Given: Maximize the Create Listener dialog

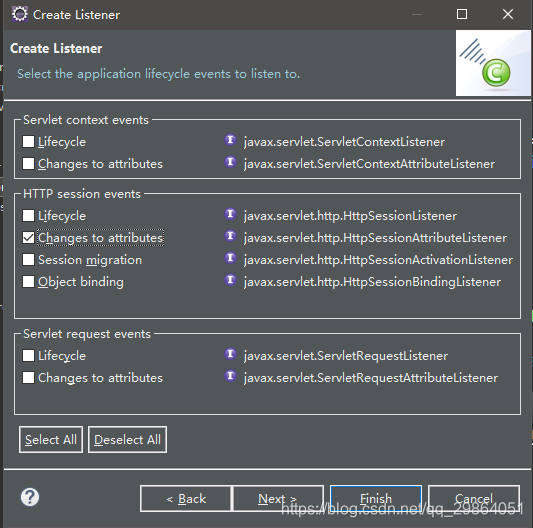Looking at the screenshot, I should click(x=462, y=14).
